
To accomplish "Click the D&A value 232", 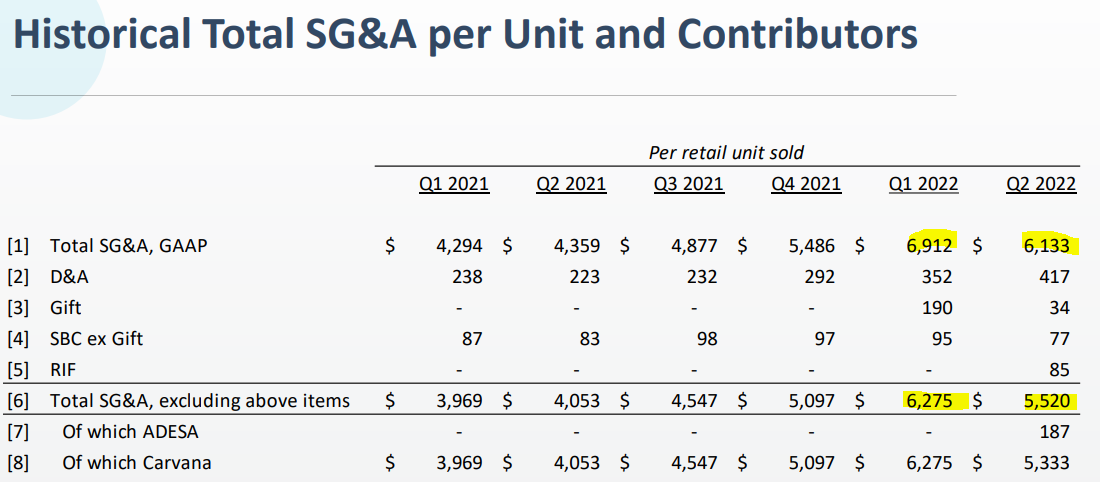I will (703, 277).
